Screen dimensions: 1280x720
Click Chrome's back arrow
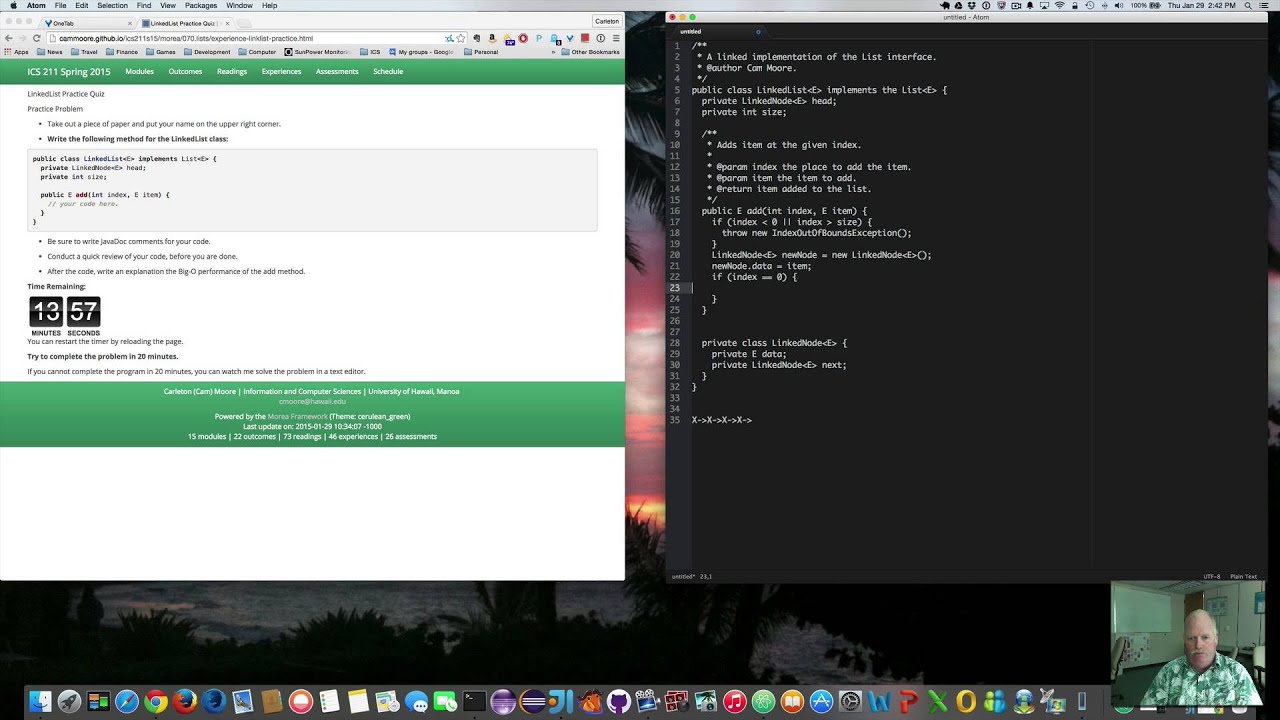[9, 38]
